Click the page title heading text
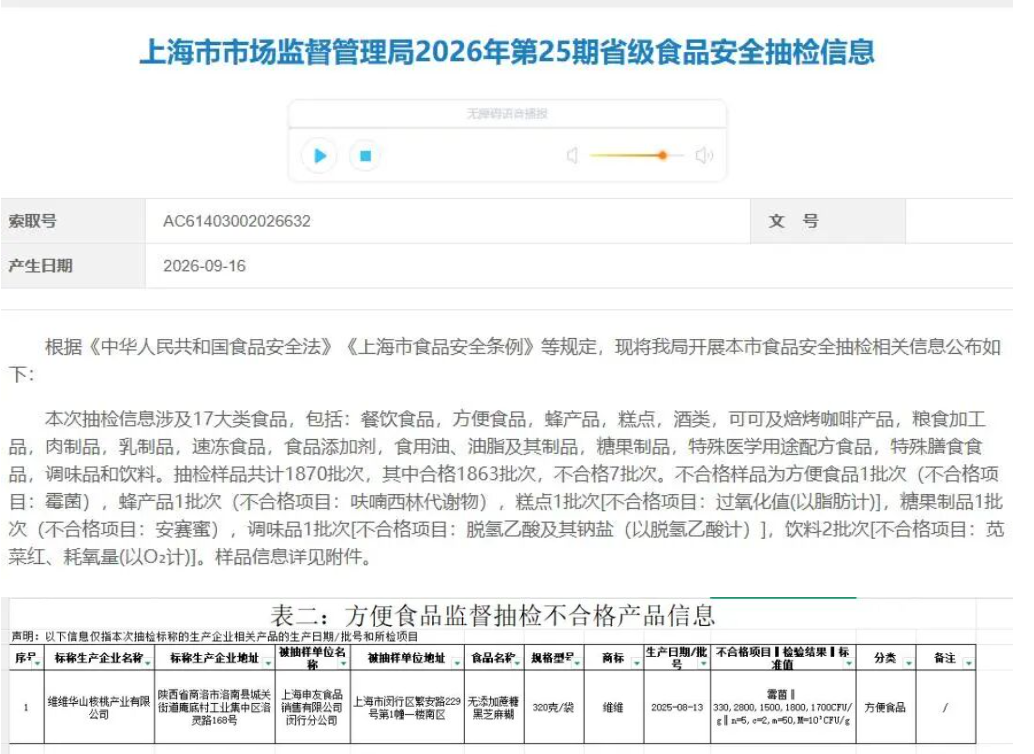Image resolution: width=1034 pixels, height=754 pixels. coord(507,52)
